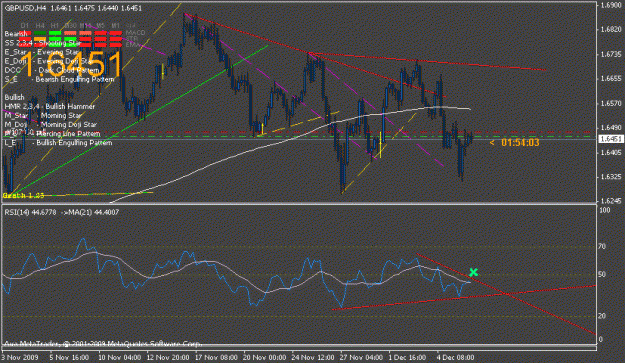Click the D1 timeframe column header

click(x=25, y=26)
